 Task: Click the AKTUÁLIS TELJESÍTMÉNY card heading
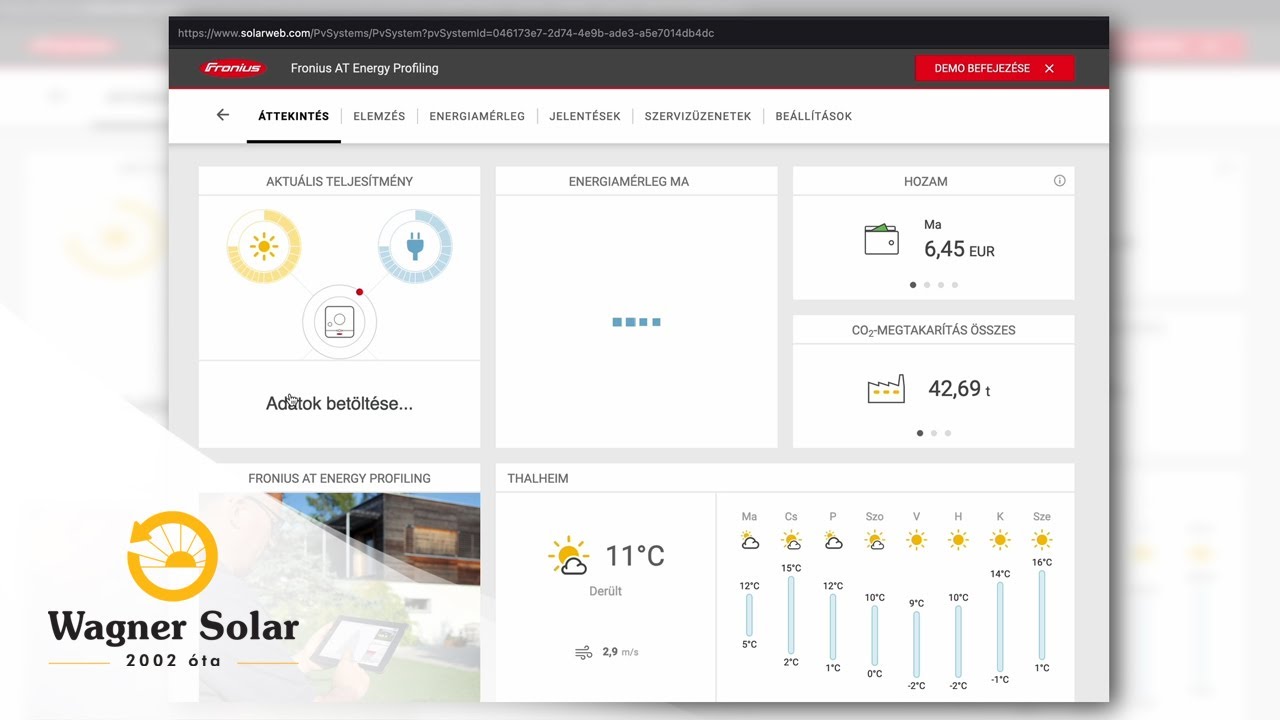click(339, 181)
